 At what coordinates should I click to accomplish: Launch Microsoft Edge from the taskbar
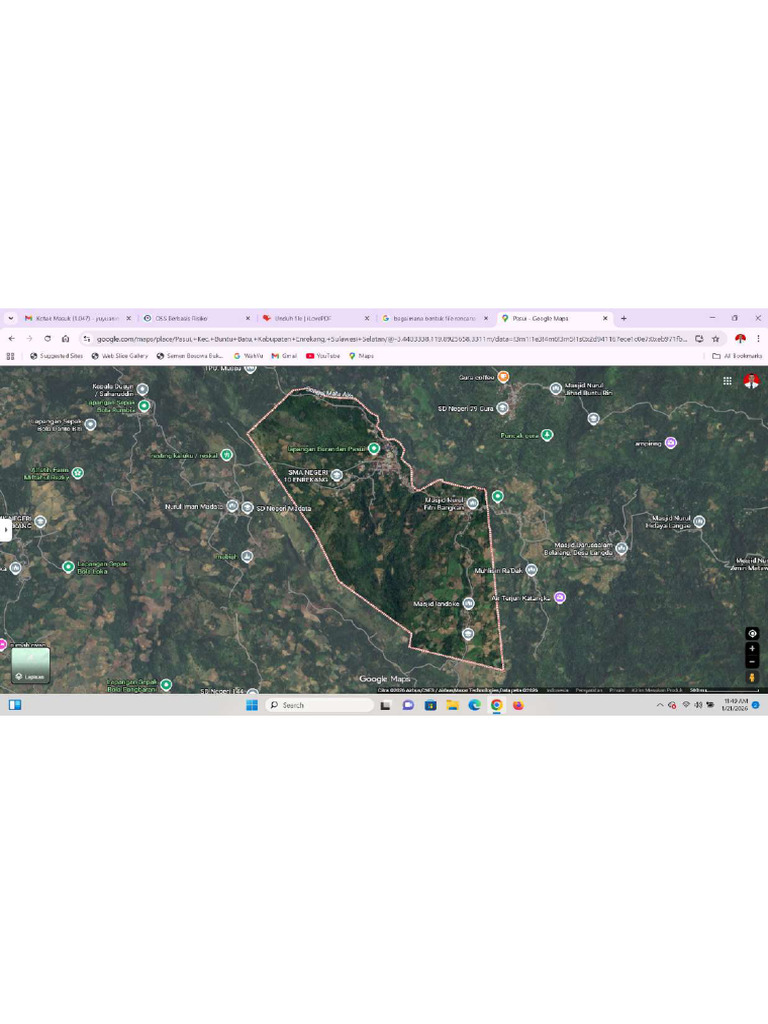tap(474, 705)
